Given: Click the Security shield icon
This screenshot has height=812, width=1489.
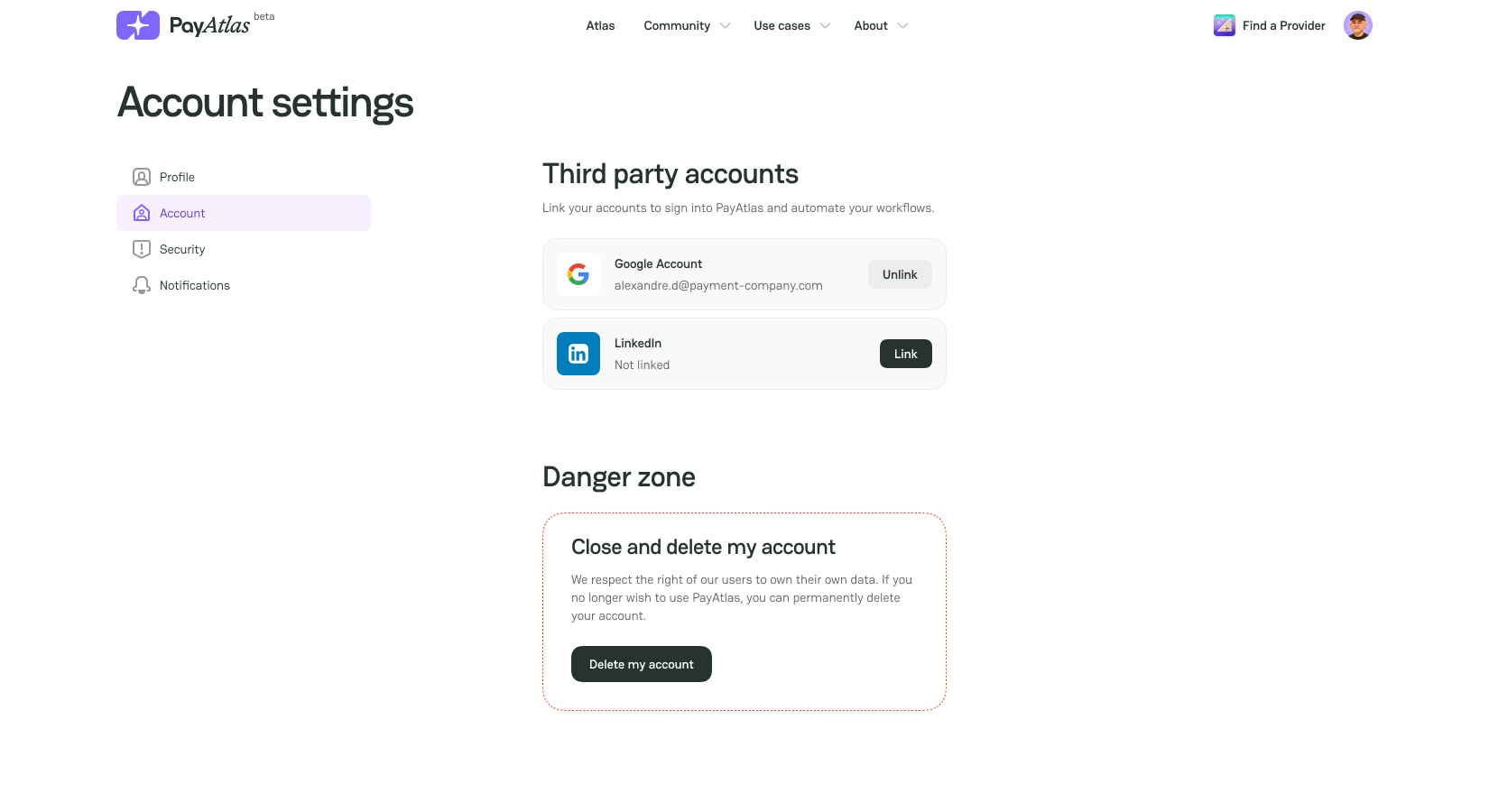Looking at the screenshot, I should (142, 249).
